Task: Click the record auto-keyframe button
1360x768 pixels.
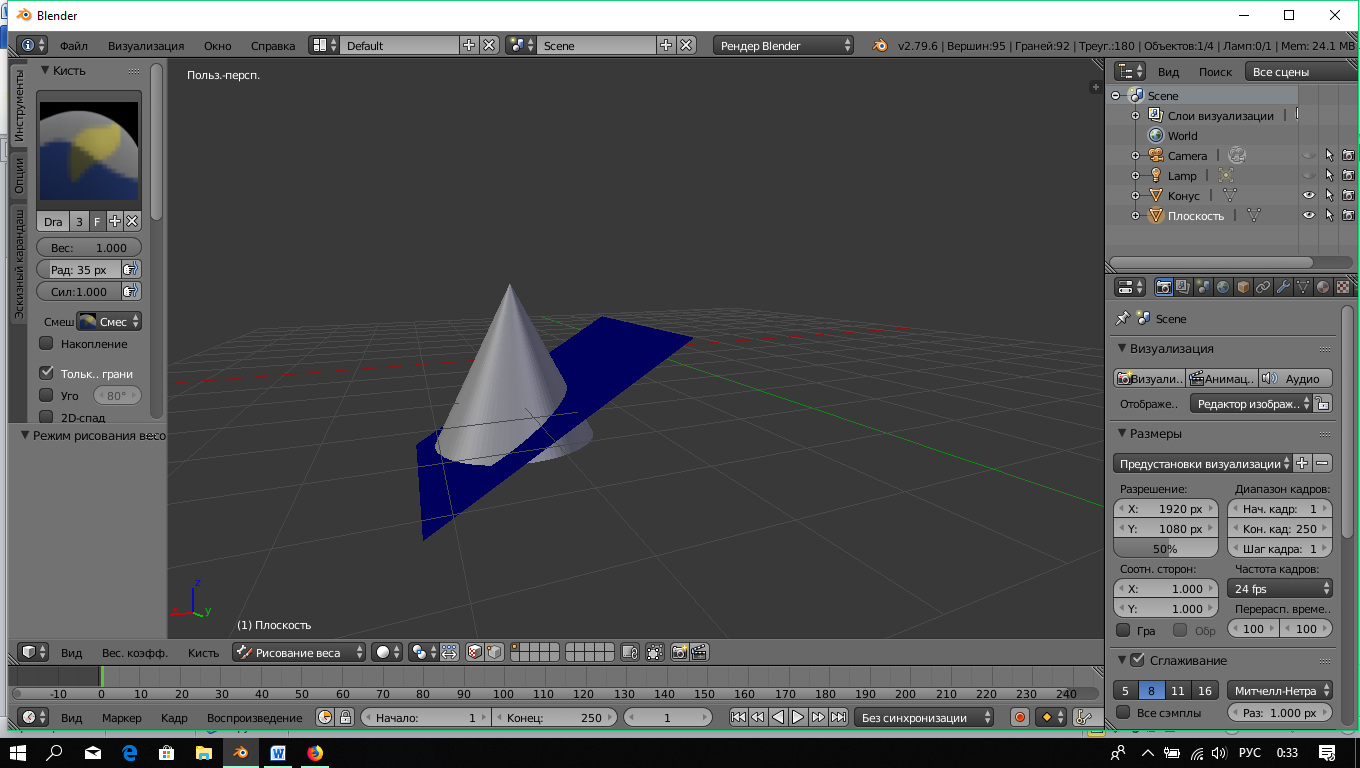Action: 1020,717
